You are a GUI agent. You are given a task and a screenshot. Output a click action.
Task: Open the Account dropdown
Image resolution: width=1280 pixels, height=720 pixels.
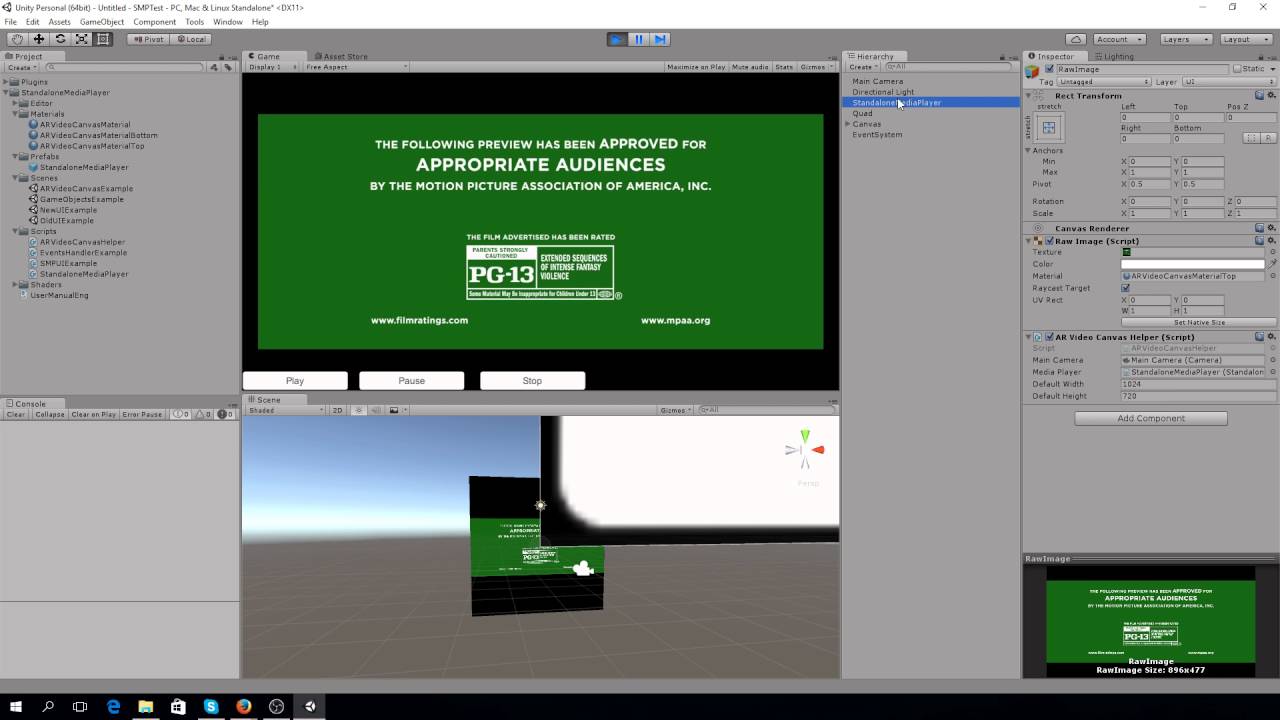point(1120,39)
